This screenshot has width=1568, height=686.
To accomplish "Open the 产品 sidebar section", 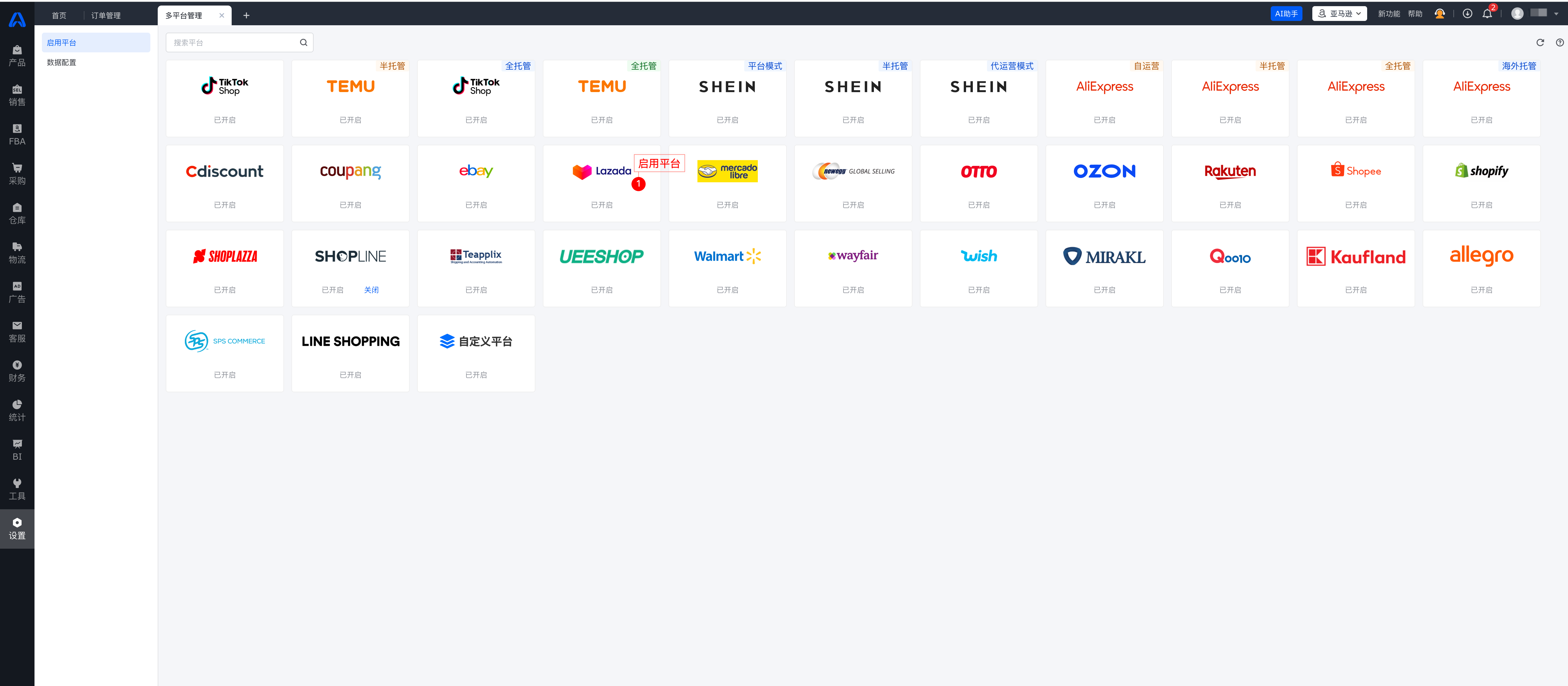I will 17,56.
